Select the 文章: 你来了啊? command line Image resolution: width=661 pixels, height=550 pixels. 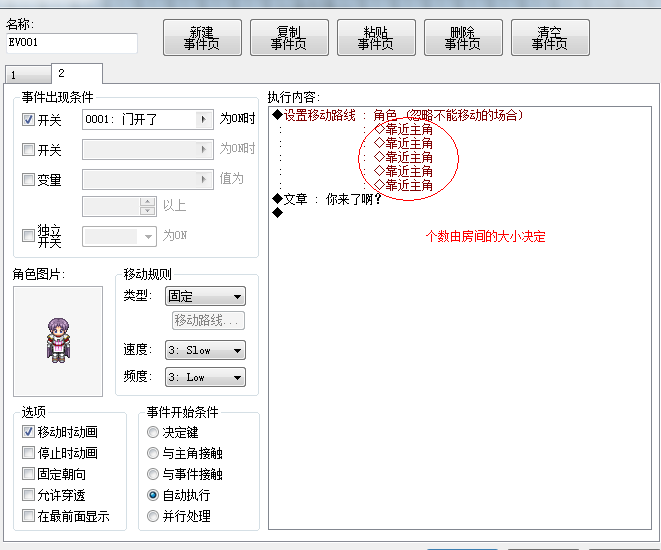(327, 199)
